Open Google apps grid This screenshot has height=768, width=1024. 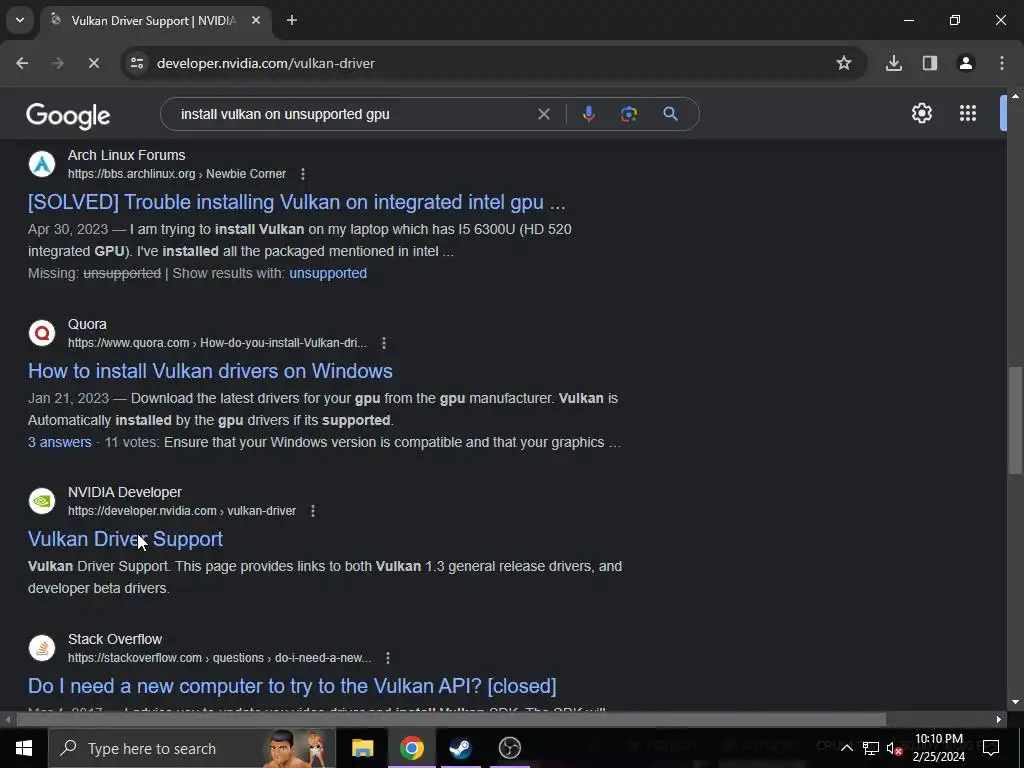pos(968,113)
